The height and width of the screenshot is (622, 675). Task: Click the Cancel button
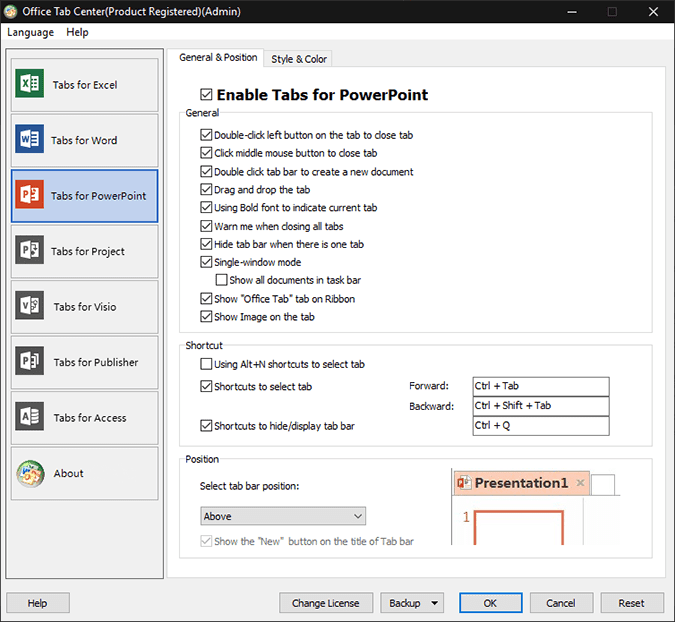(560, 603)
